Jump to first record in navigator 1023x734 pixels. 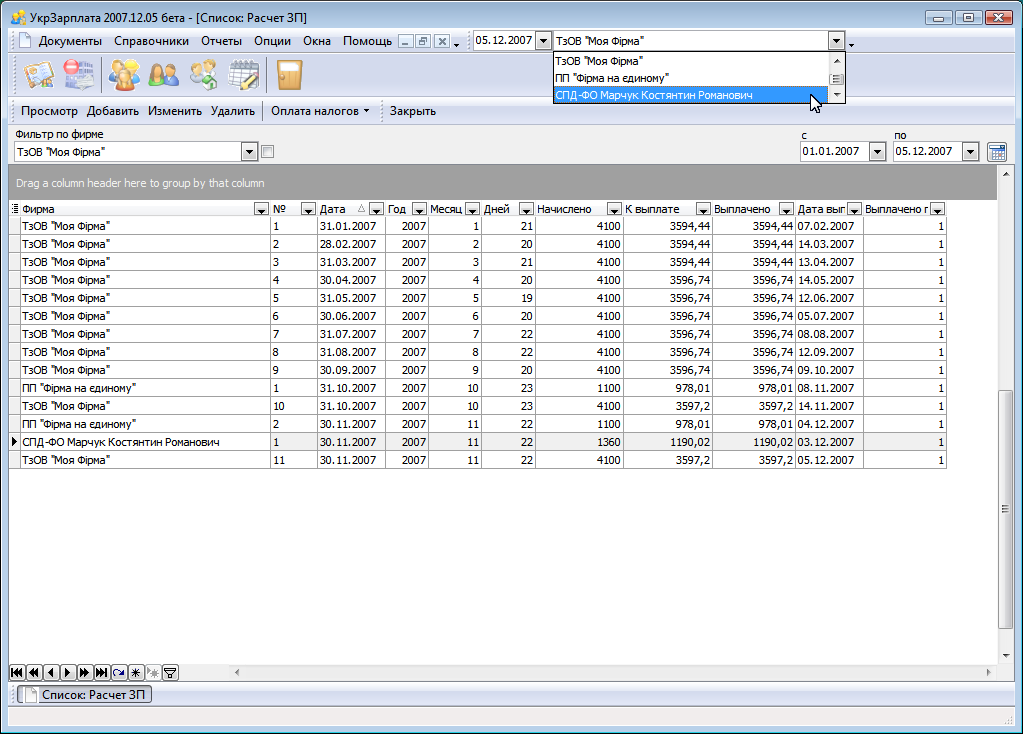click(18, 673)
